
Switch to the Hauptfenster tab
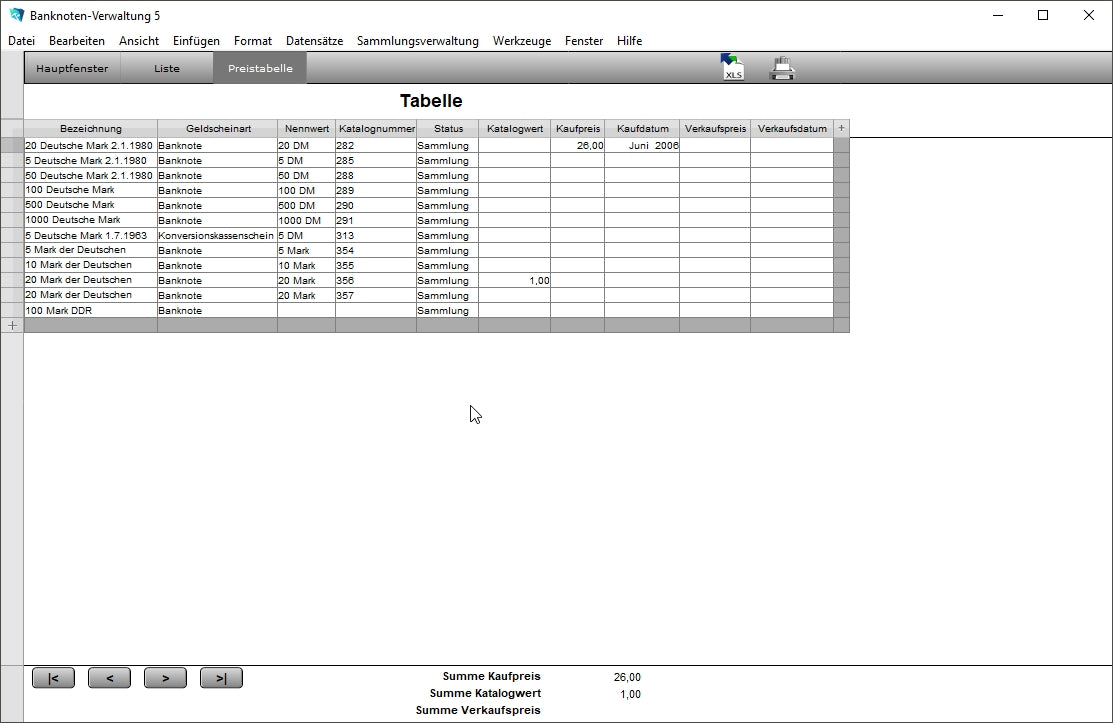tap(72, 69)
